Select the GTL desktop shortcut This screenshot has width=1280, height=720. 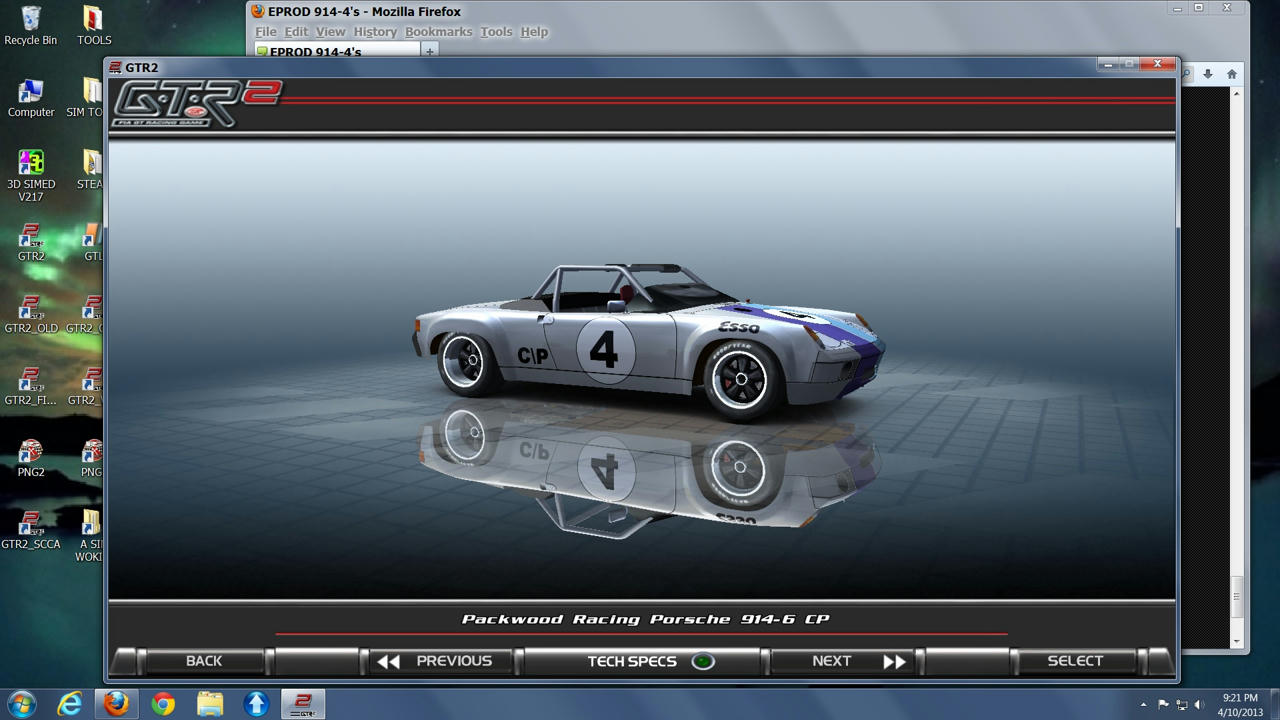92,241
